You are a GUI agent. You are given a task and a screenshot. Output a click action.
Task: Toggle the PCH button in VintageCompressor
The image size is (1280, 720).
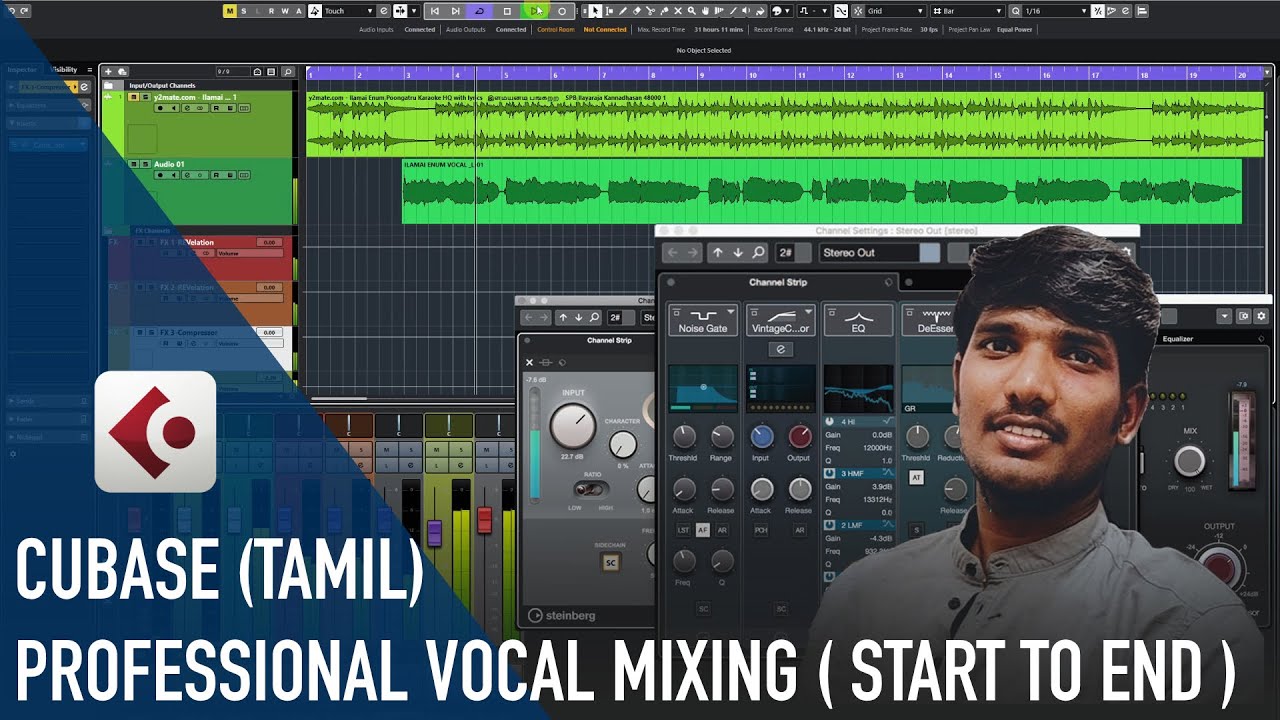coord(761,530)
